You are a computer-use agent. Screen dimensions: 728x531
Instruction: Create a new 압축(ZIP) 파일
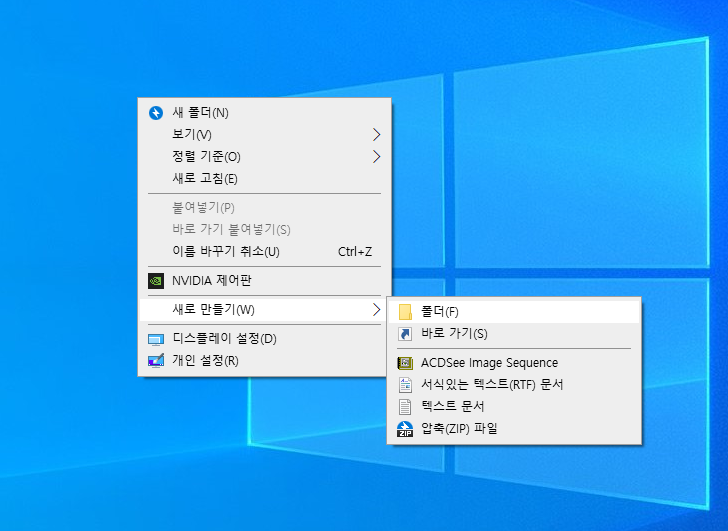pyautogui.click(x=514, y=428)
